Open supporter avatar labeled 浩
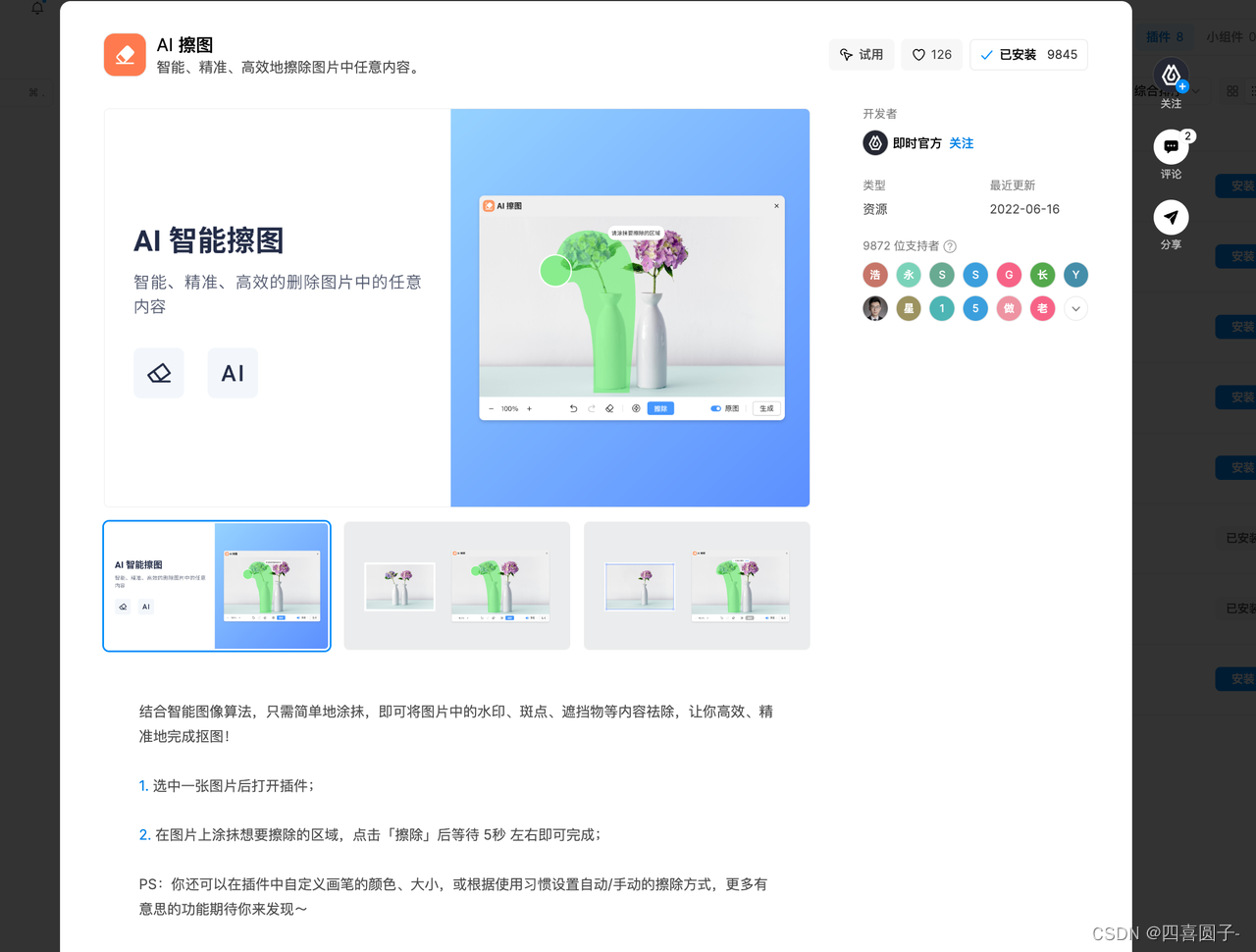 click(x=875, y=275)
